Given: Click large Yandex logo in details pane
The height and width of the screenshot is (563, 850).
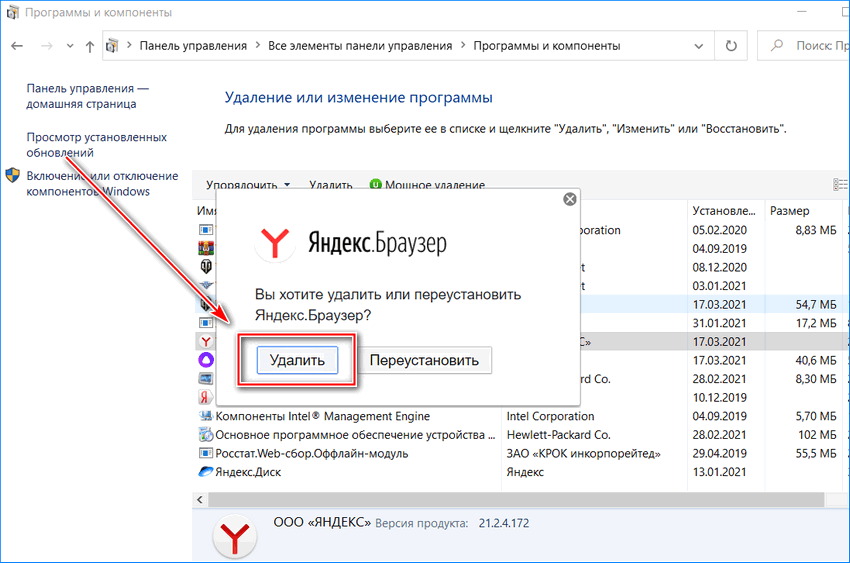Looking at the screenshot, I should coord(234,536).
